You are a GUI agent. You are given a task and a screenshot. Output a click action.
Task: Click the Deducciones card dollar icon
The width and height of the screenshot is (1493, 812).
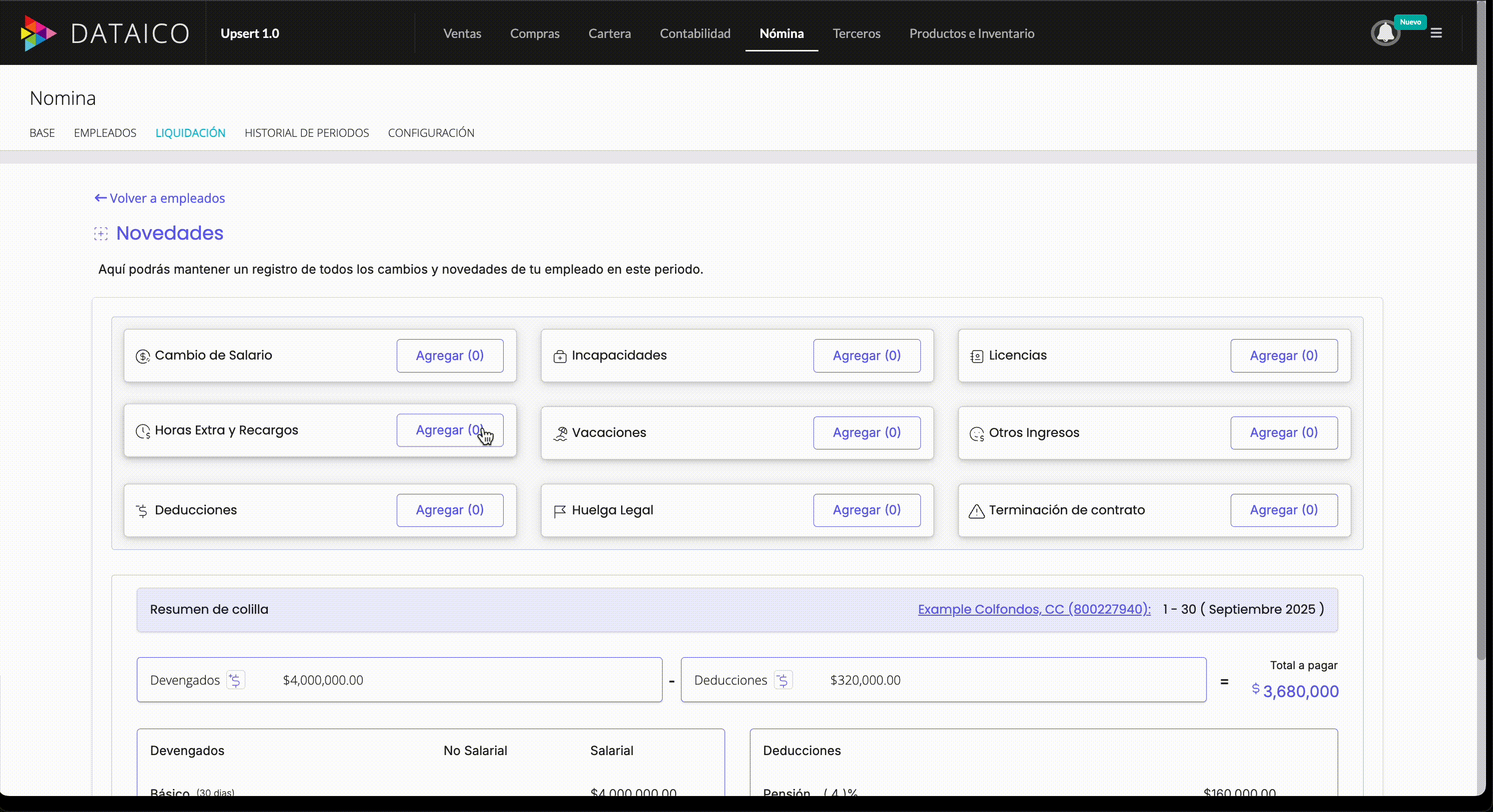142,511
